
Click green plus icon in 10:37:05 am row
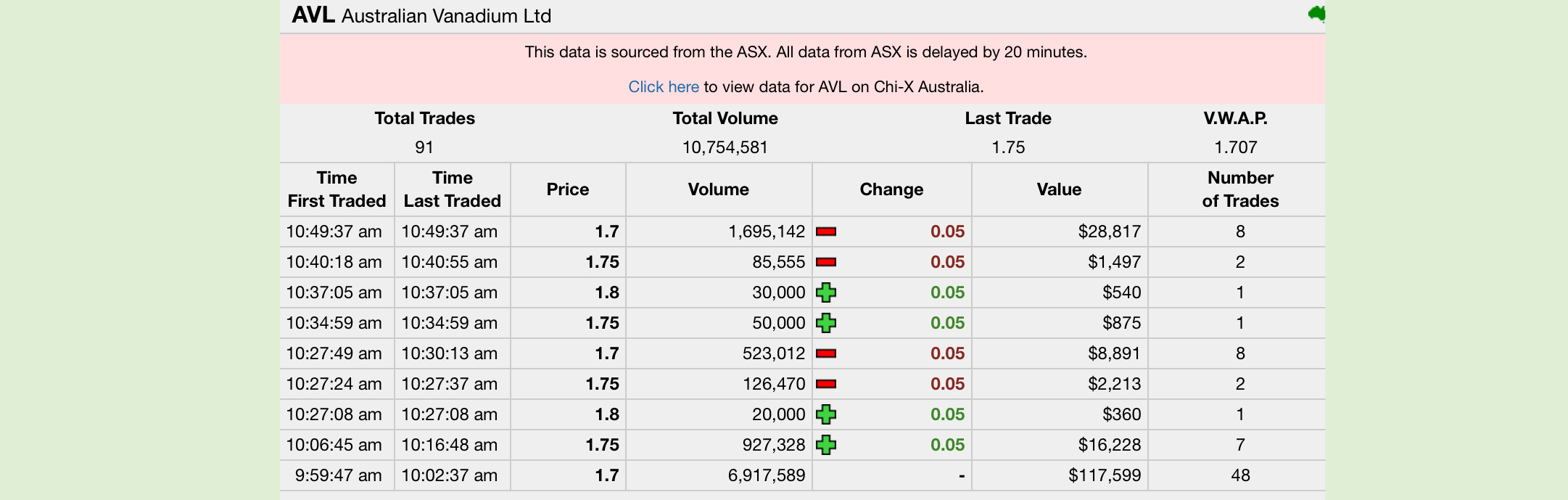coord(826,292)
